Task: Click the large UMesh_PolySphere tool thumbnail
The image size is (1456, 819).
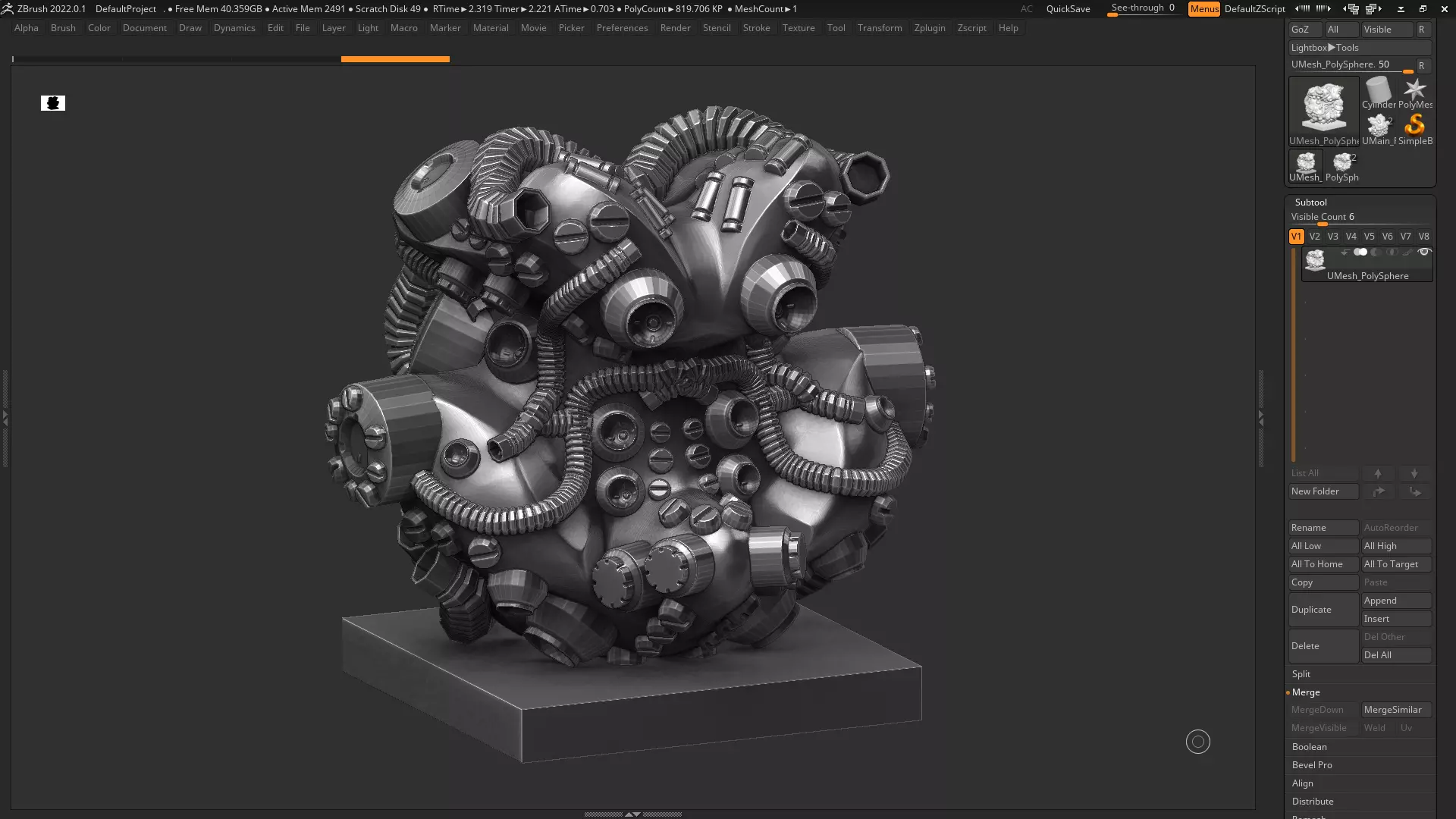Action: (x=1324, y=111)
